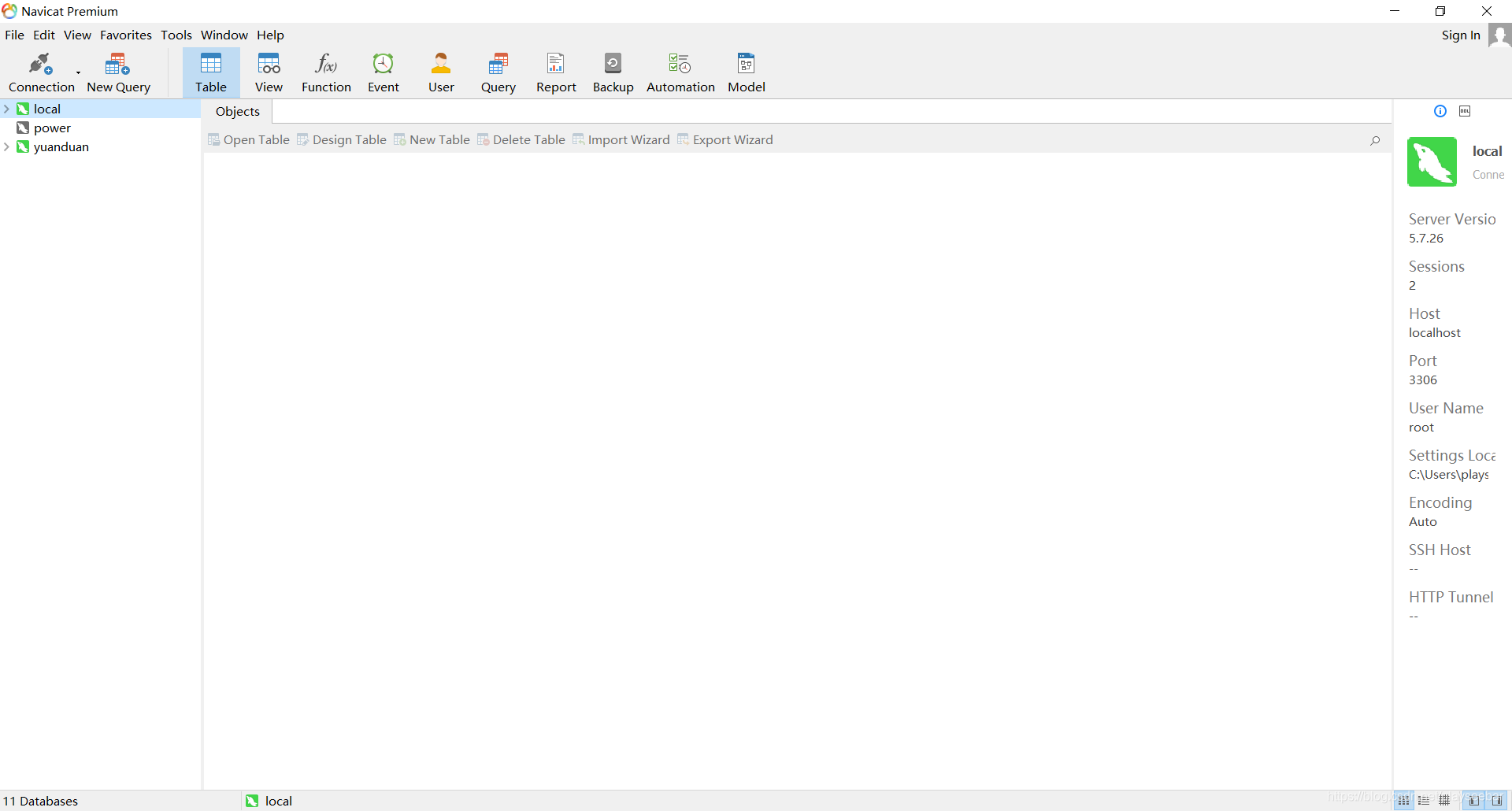The image size is (1512, 811).
Task: Expand the local connection tree node
Action: (x=7, y=109)
